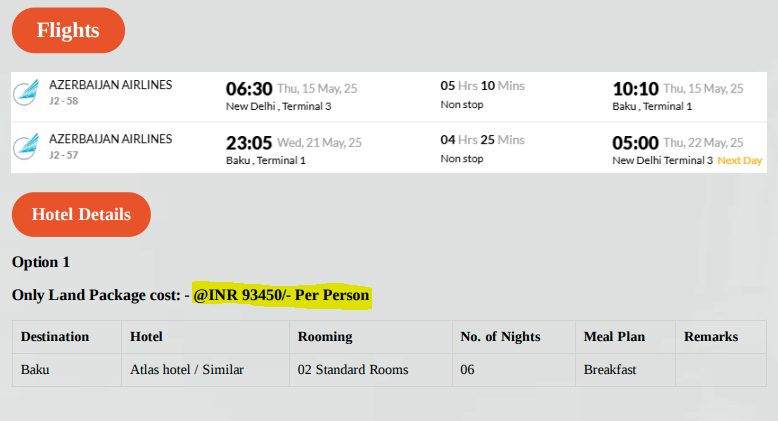The width and height of the screenshot is (778, 421).
Task: Select the 05:00 New Delhi arrival time
Action: click(x=636, y=143)
